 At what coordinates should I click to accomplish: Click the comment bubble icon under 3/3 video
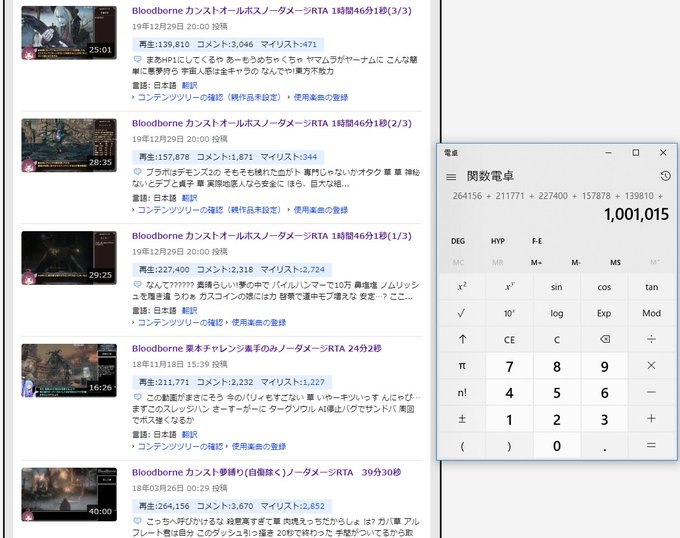[x=137, y=59]
